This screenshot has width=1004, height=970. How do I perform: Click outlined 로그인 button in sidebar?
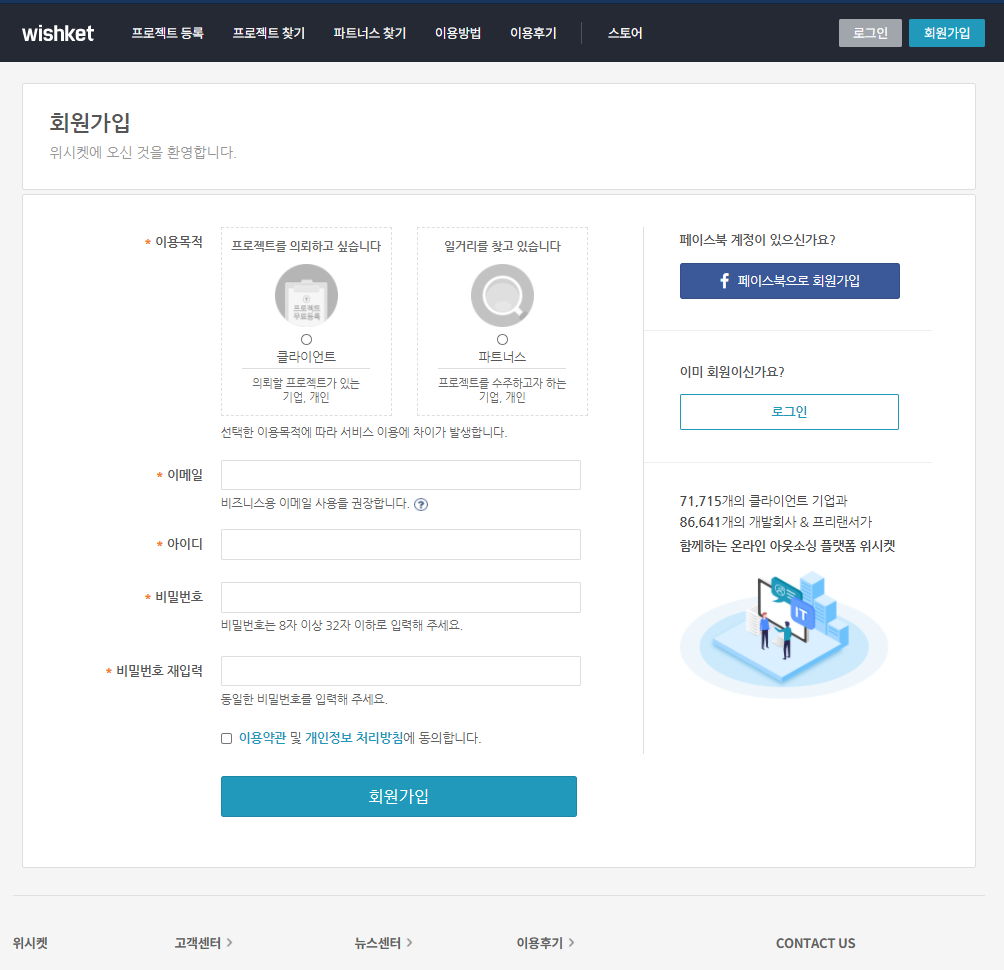[x=789, y=412]
